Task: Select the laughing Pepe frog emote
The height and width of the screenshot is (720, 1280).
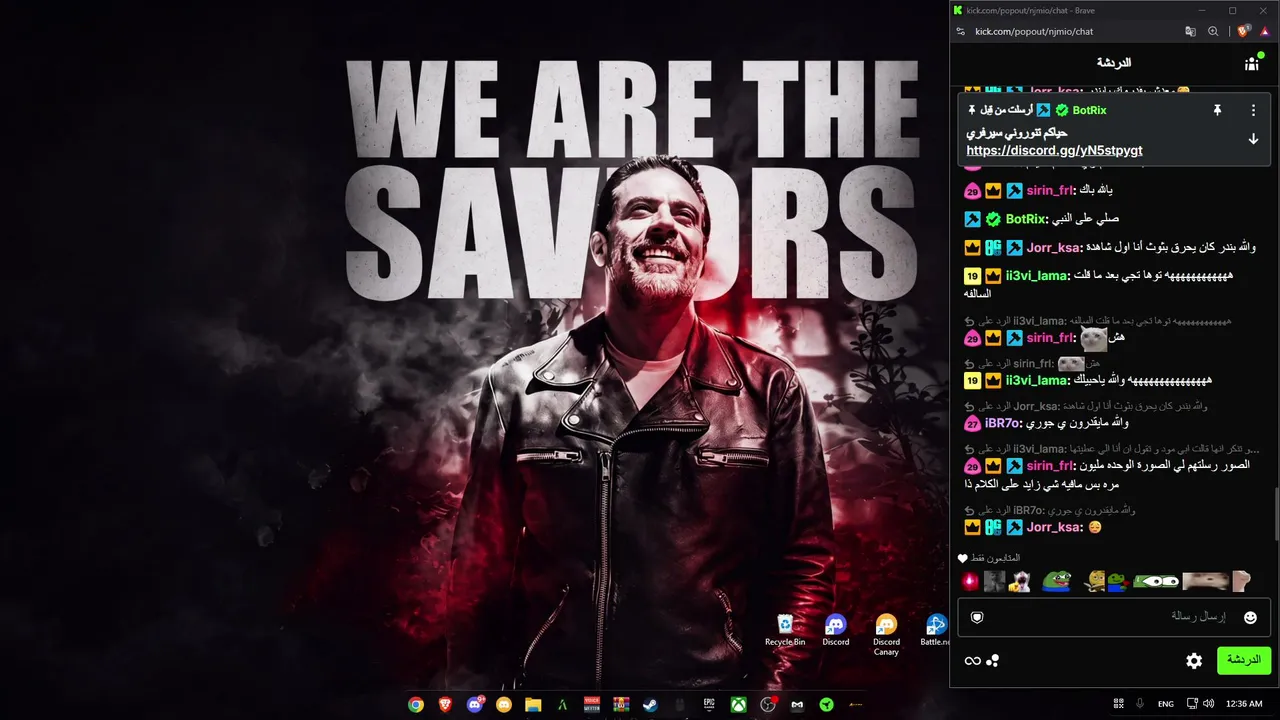Action: coord(1056,581)
